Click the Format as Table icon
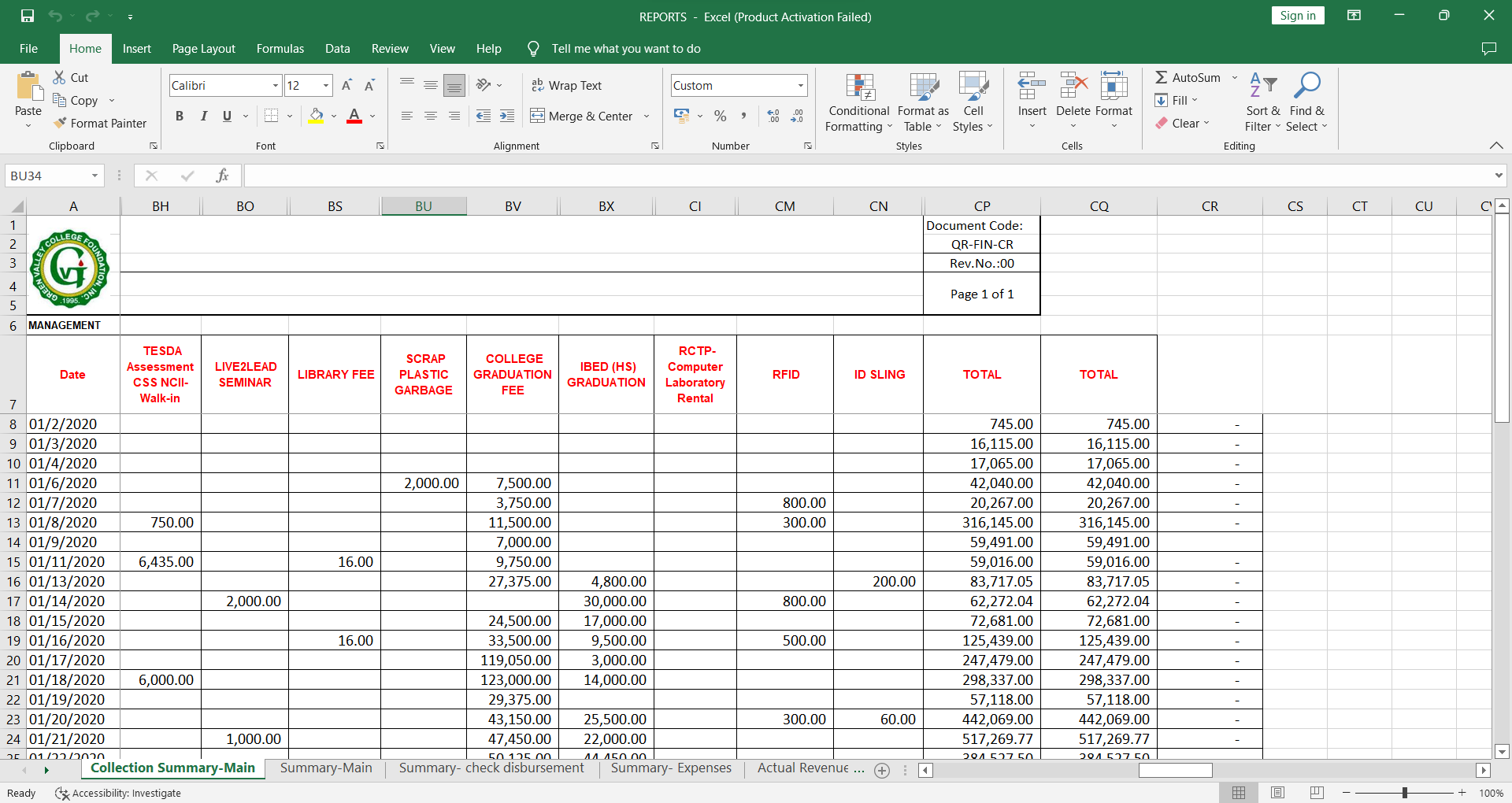 tap(924, 87)
